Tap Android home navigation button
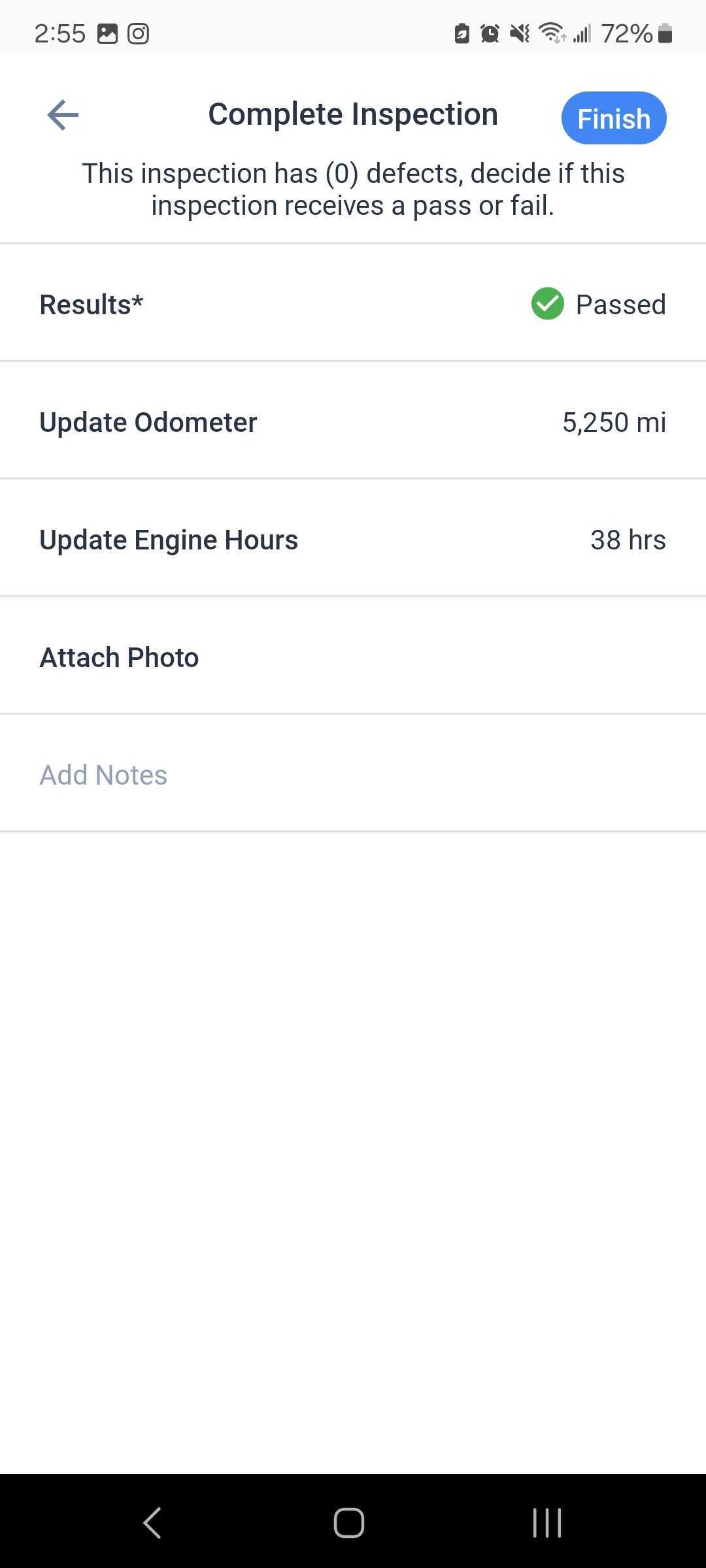Screen dimensions: 706x1568 349,1523
